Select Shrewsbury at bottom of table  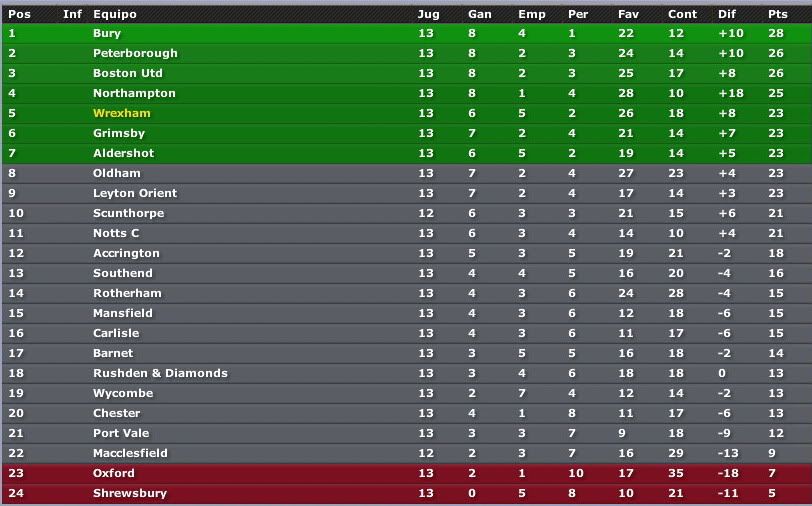point(130,494)
